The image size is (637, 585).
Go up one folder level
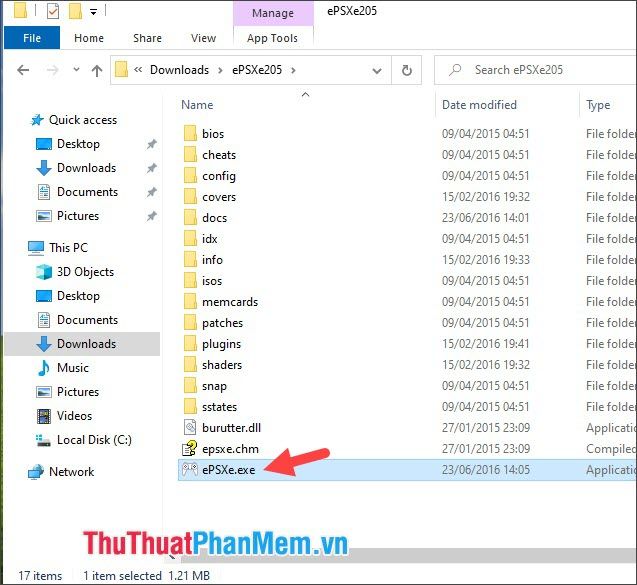point(97,71)
